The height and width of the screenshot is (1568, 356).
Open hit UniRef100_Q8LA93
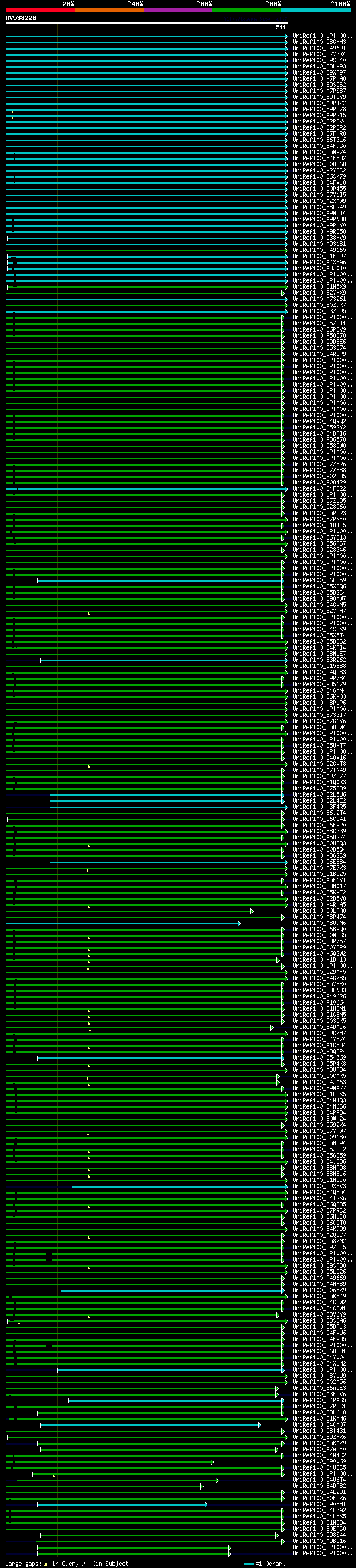(x=319, y=66)
